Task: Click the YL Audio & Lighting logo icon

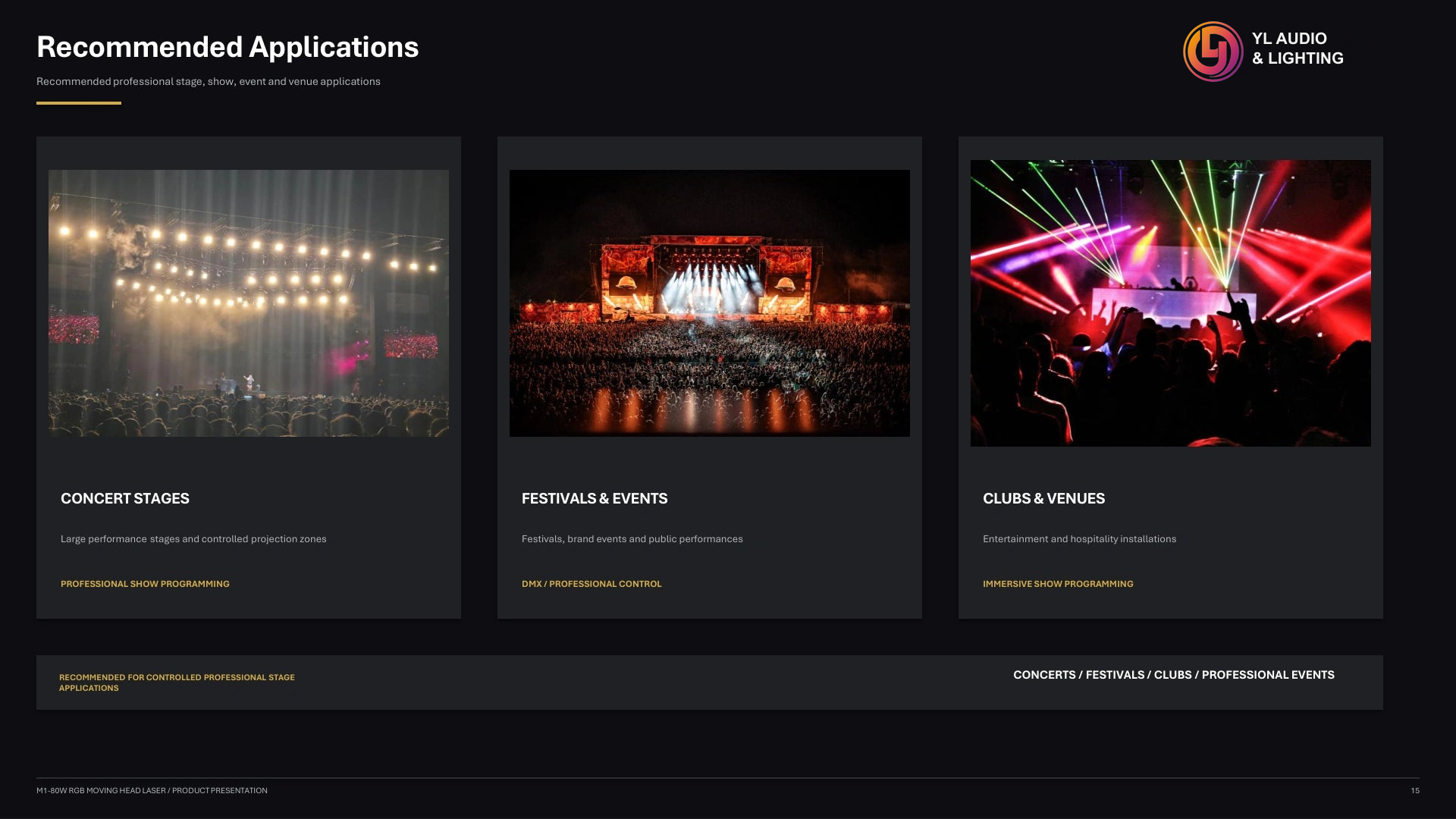Action: [x=1213, y=52]
